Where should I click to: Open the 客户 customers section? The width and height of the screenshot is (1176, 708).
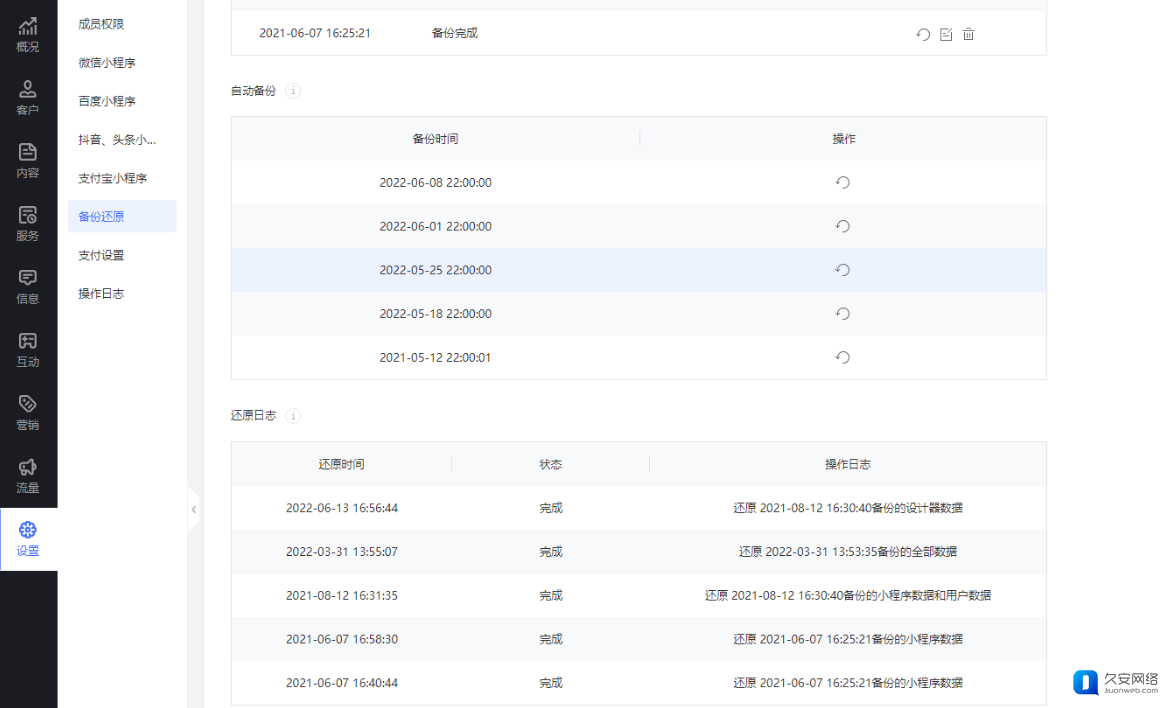[28, 98]
